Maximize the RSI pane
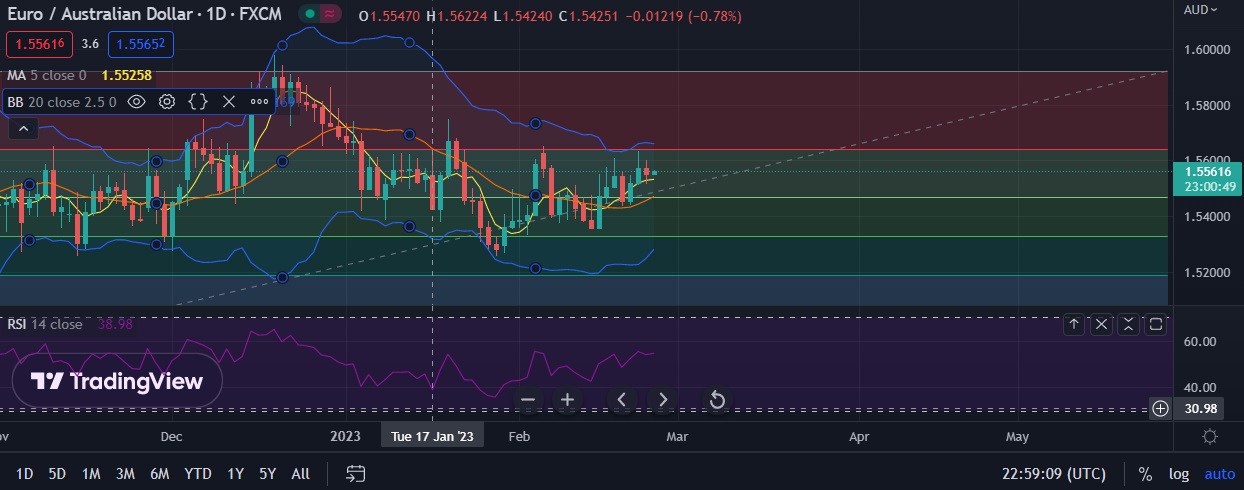 1155,324
